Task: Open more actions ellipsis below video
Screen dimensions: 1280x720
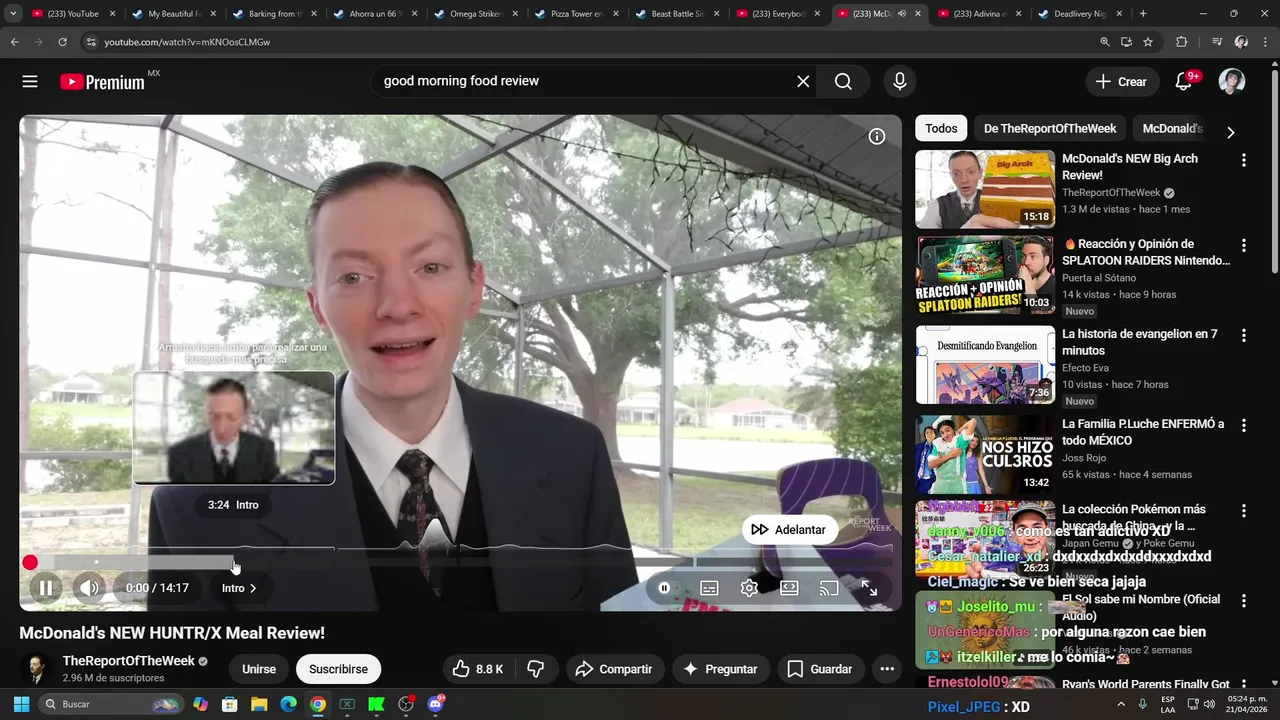Action: tap(887, 669)
